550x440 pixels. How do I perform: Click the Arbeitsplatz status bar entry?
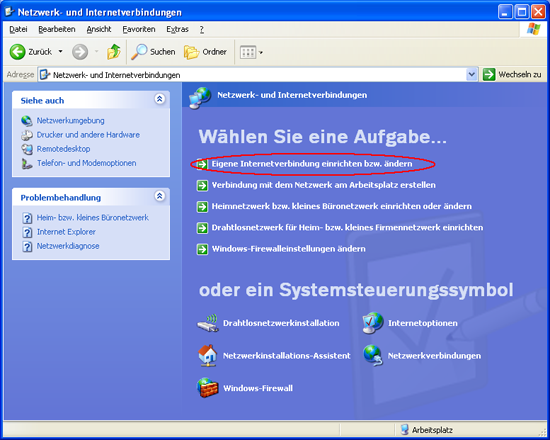point(427,430)
